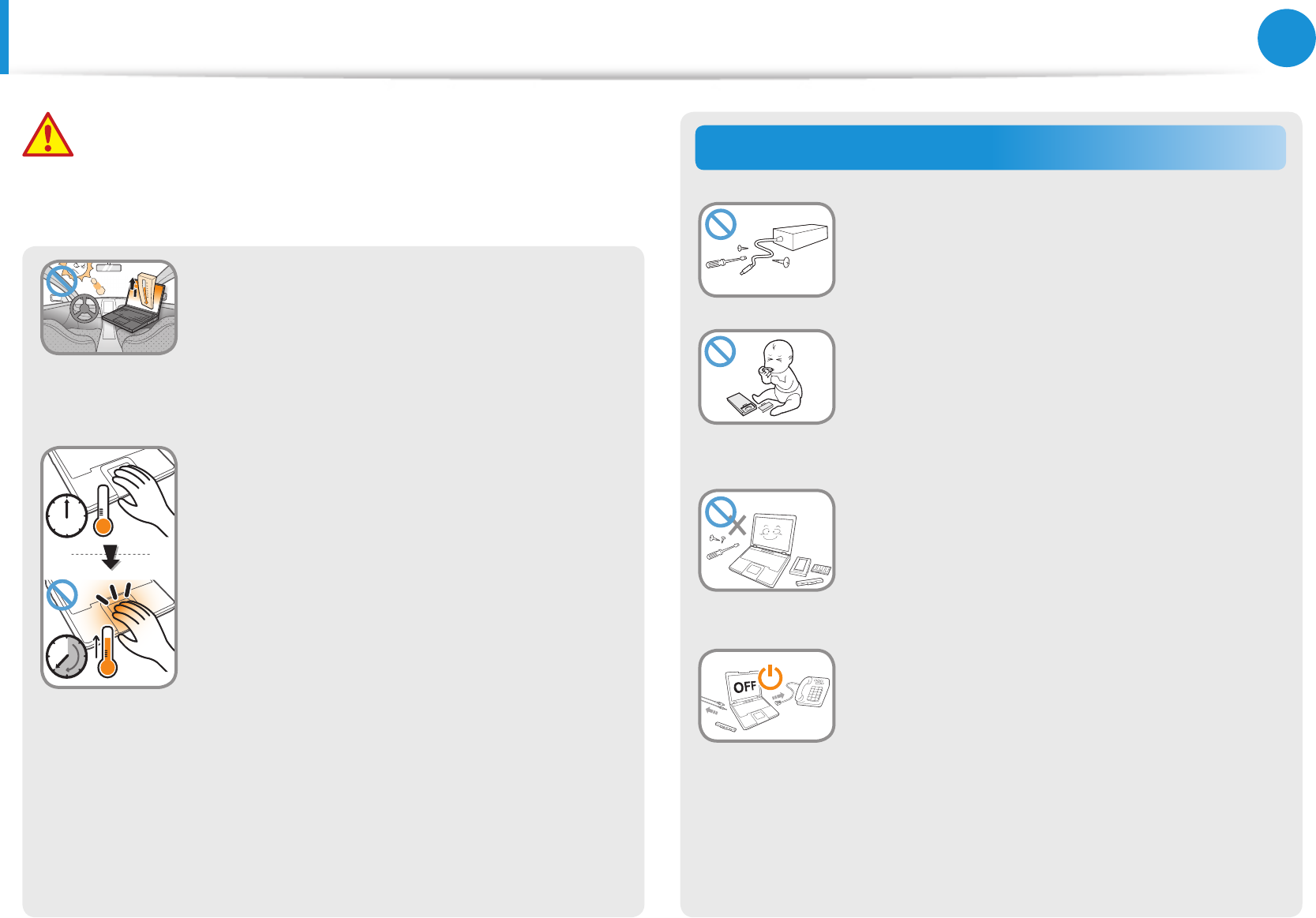Click the upper clock icon beside thermometer
Screen dimensions: 1316x918
[x=66, y=515]
